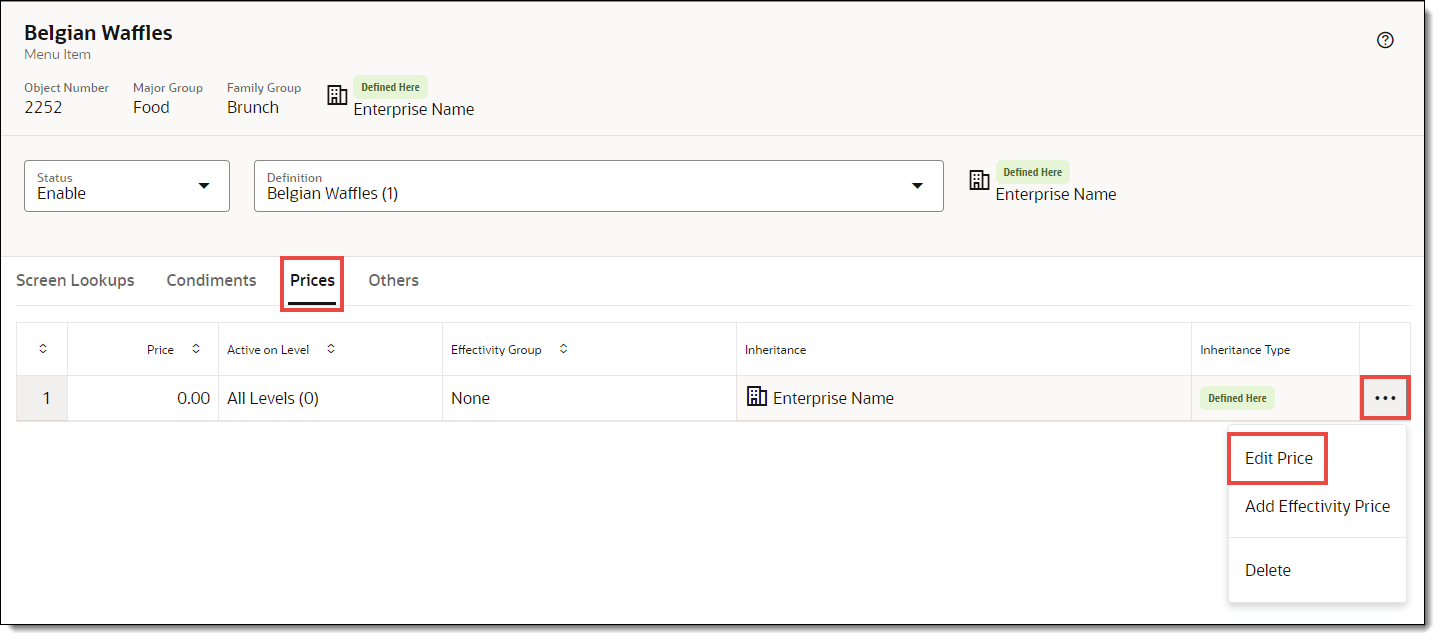Expand the Status dropdown

pos(204,186)
